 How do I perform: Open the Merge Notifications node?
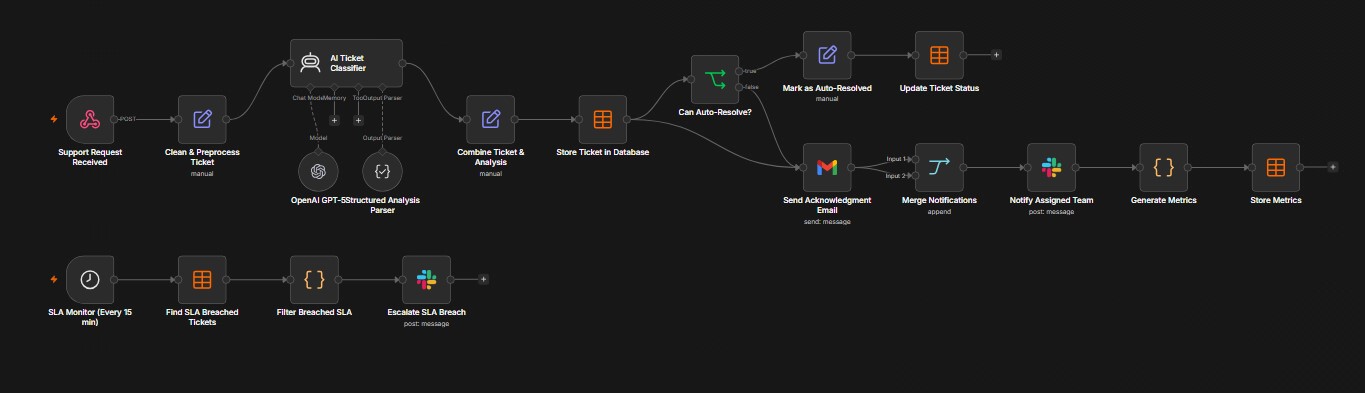939,167
